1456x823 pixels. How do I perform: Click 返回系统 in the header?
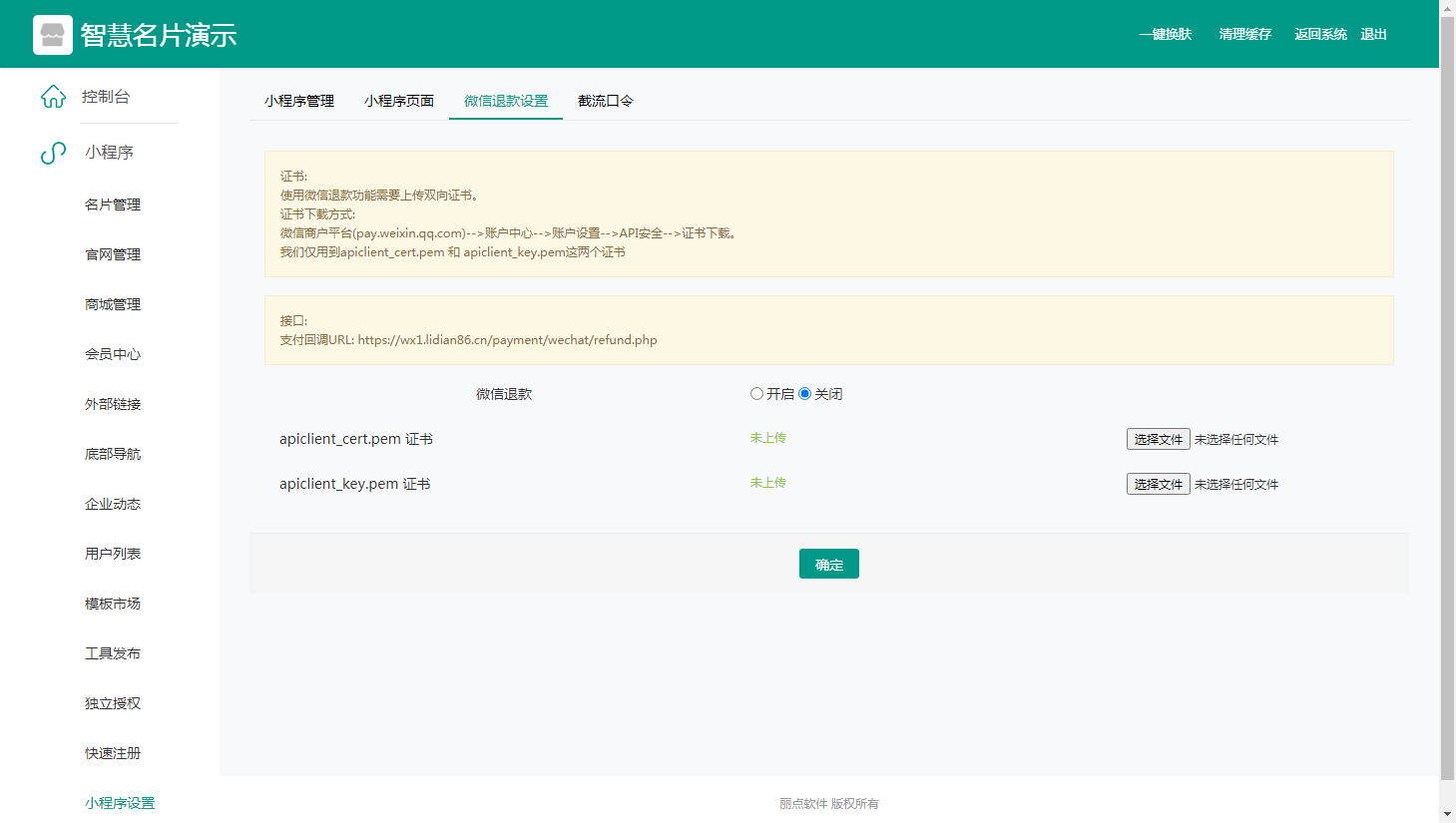tap(1321, 34)
